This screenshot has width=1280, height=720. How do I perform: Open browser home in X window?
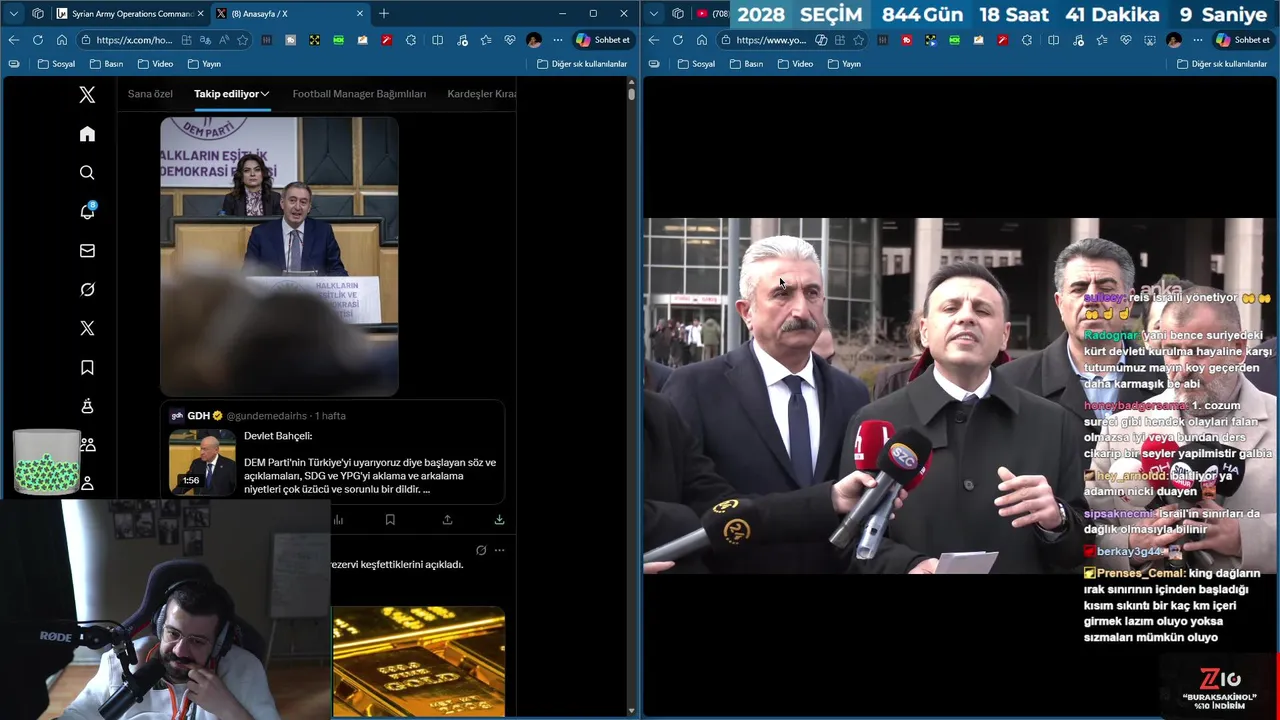[62, 40]
